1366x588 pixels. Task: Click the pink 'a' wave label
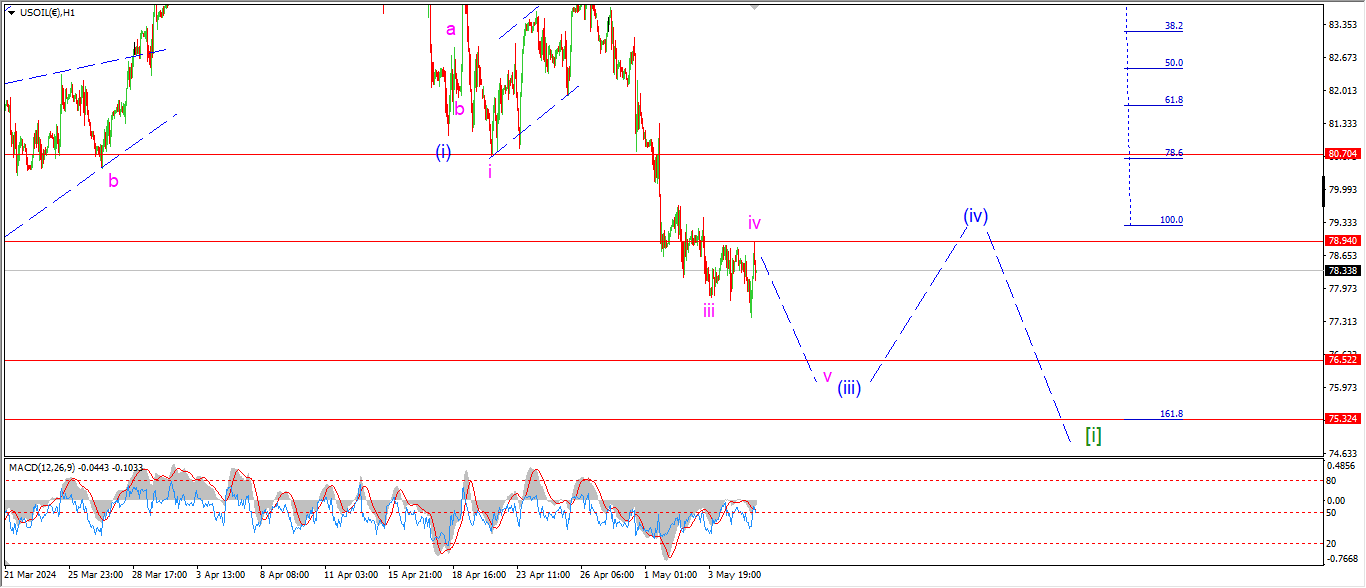tap(451, 30)
